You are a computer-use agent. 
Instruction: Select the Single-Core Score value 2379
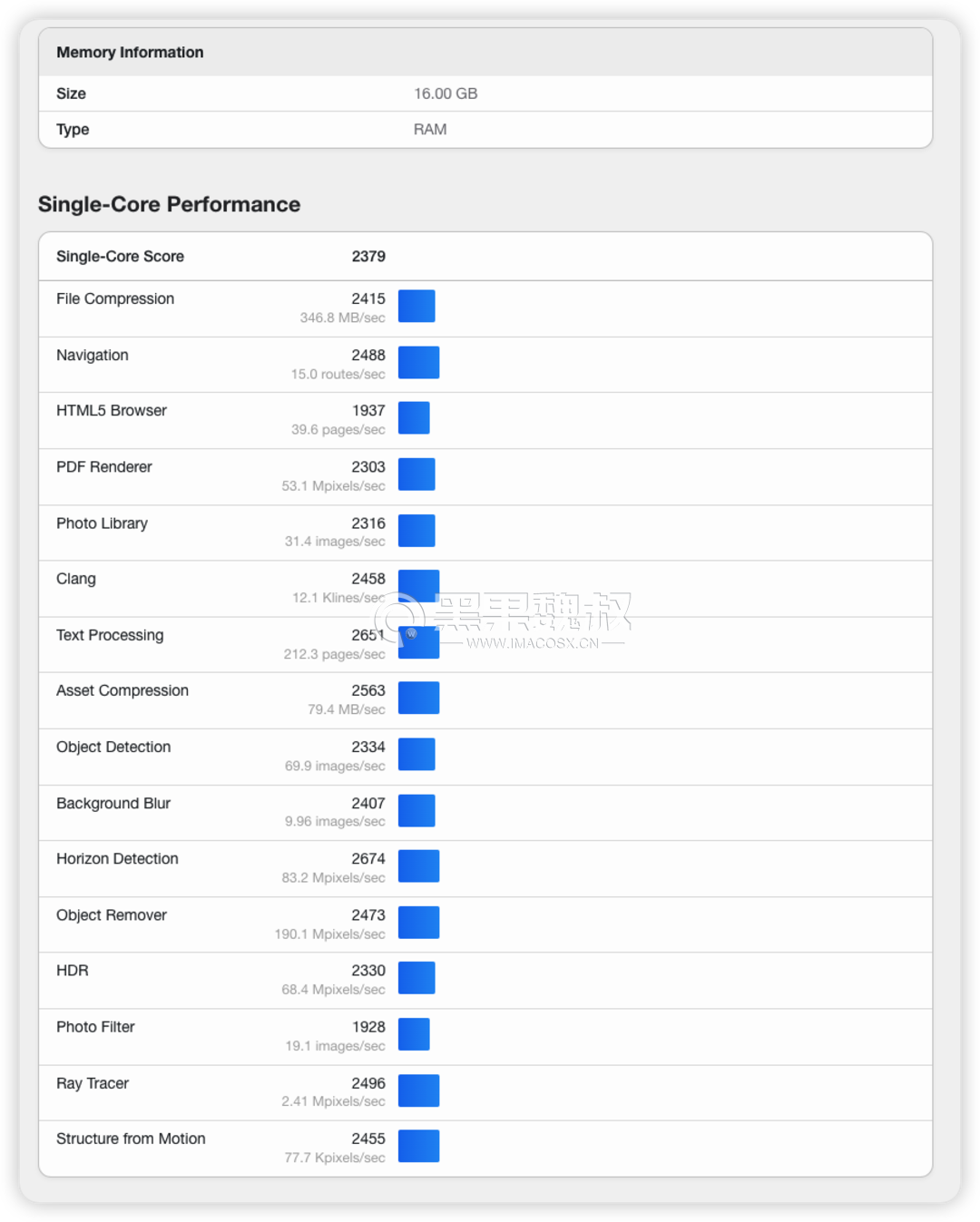click(x=368, y=257)
